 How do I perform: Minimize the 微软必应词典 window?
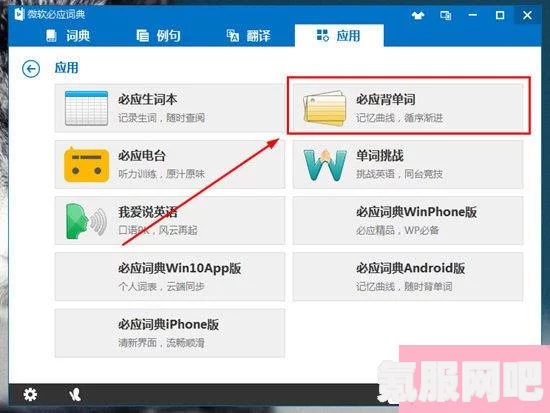point(472,15)
